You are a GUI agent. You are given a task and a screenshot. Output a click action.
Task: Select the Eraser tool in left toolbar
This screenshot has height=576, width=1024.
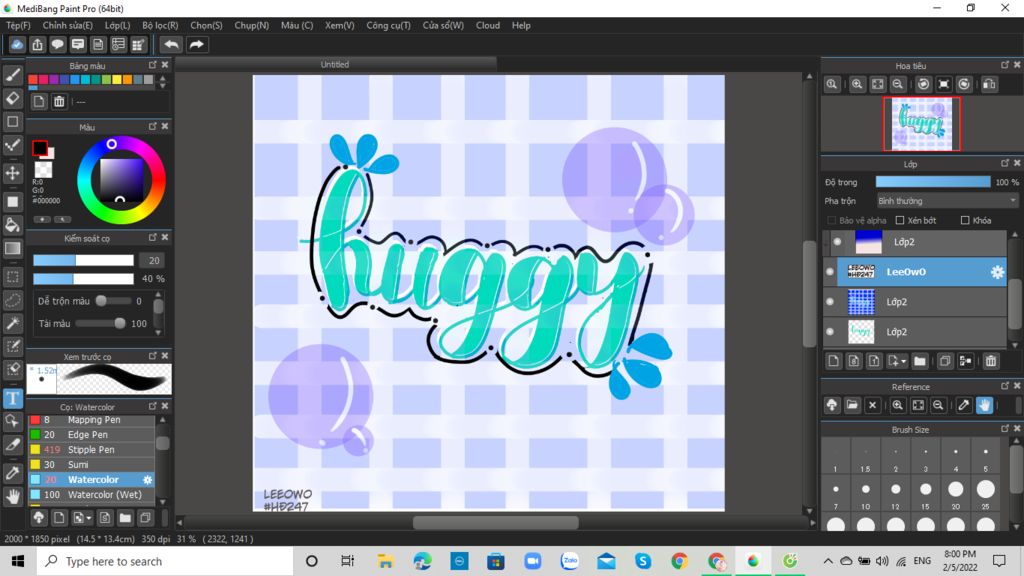tap(12, 98)
